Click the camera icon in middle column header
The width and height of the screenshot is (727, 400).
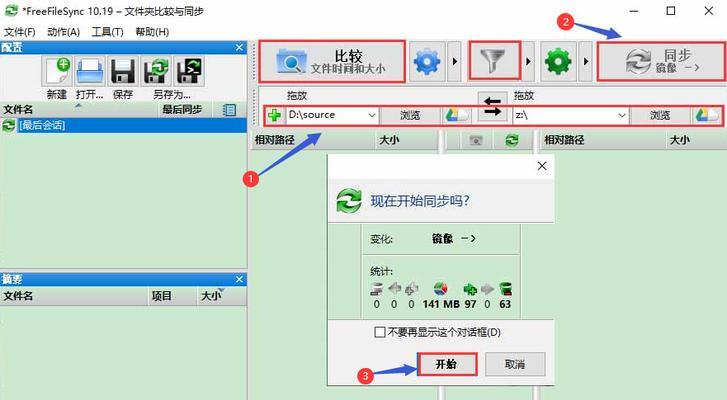coord(476,140)
